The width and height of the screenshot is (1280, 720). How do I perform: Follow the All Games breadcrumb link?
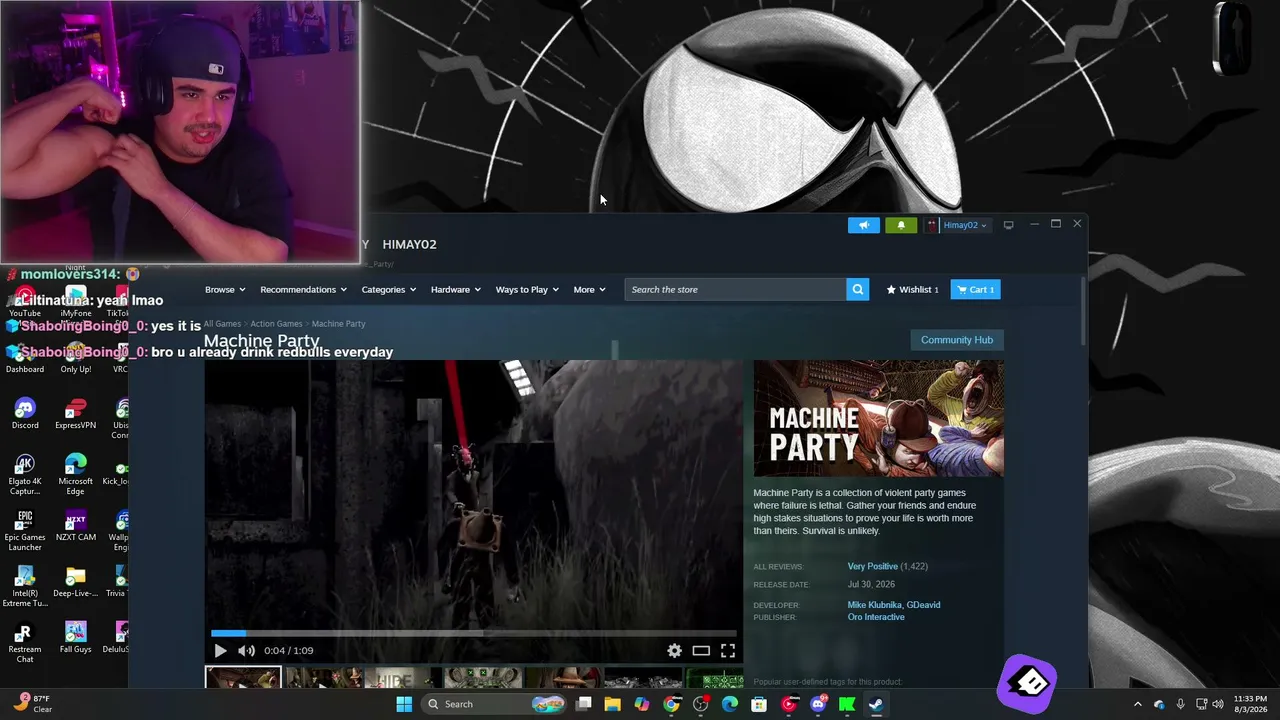[x=222, y=324]
